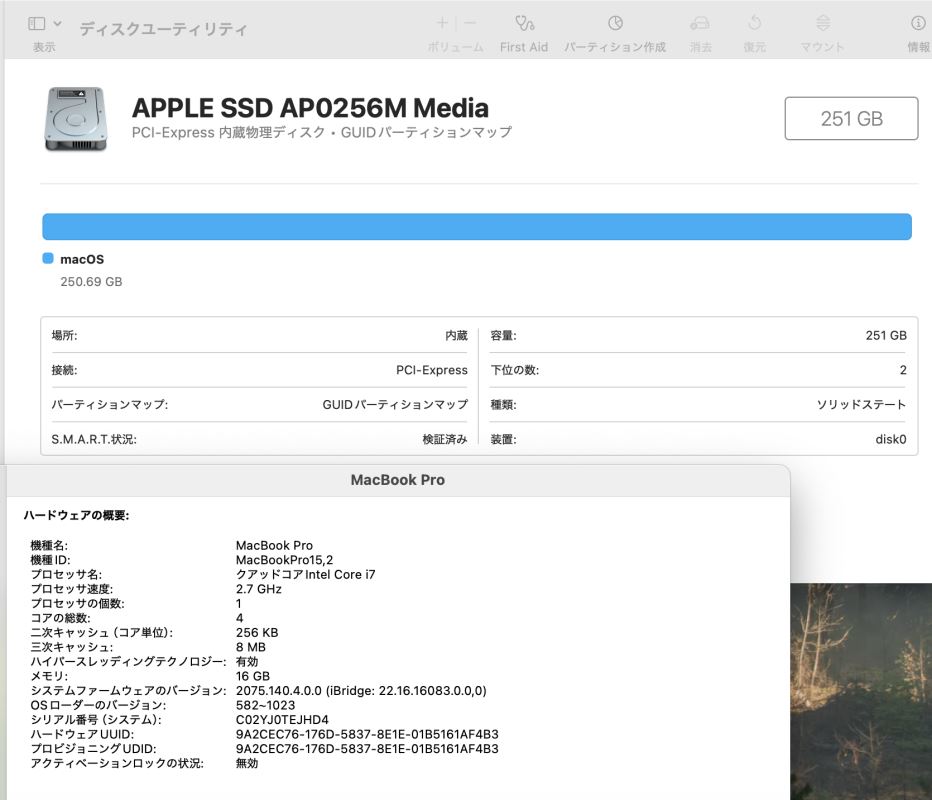Click the 251 GB capacity box
The height and width of the screenshot is (800, 932).
(x=851, y=118)
